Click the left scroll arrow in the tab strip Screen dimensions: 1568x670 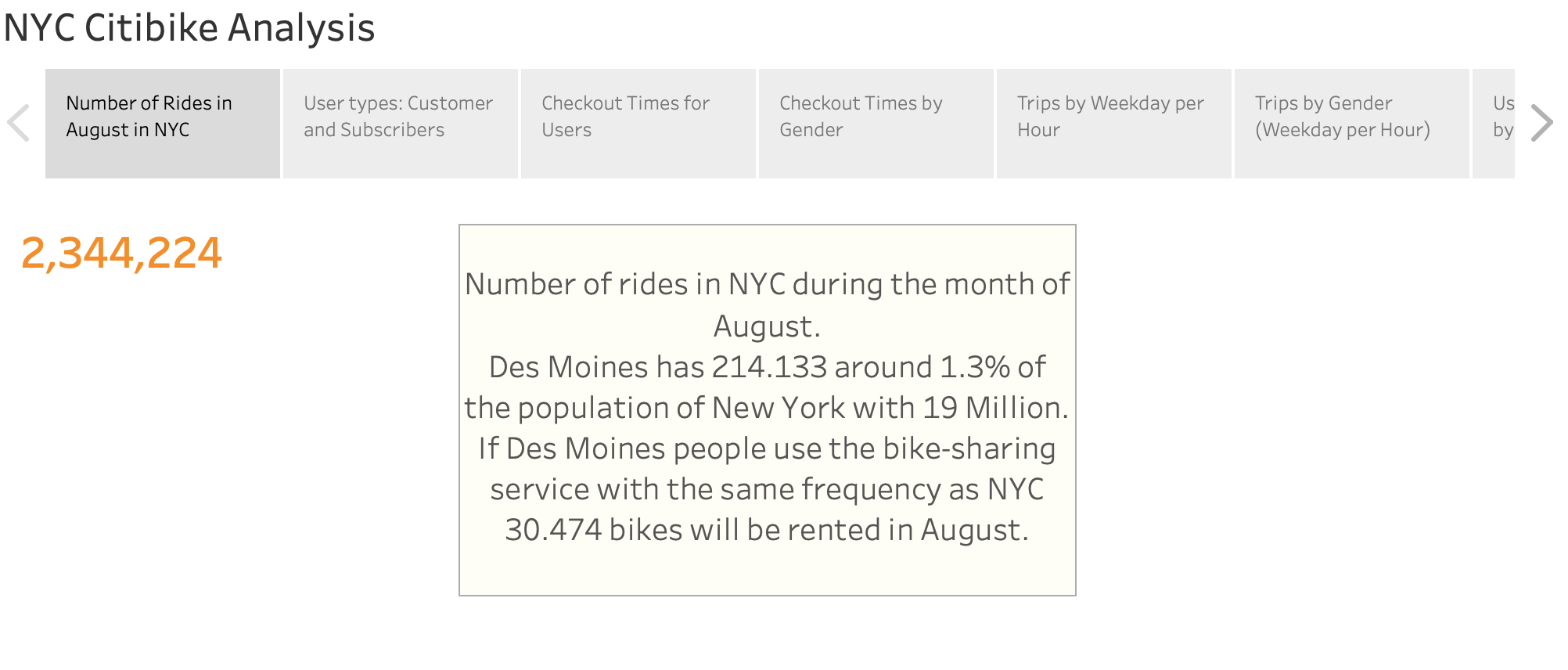pos(19,122)
